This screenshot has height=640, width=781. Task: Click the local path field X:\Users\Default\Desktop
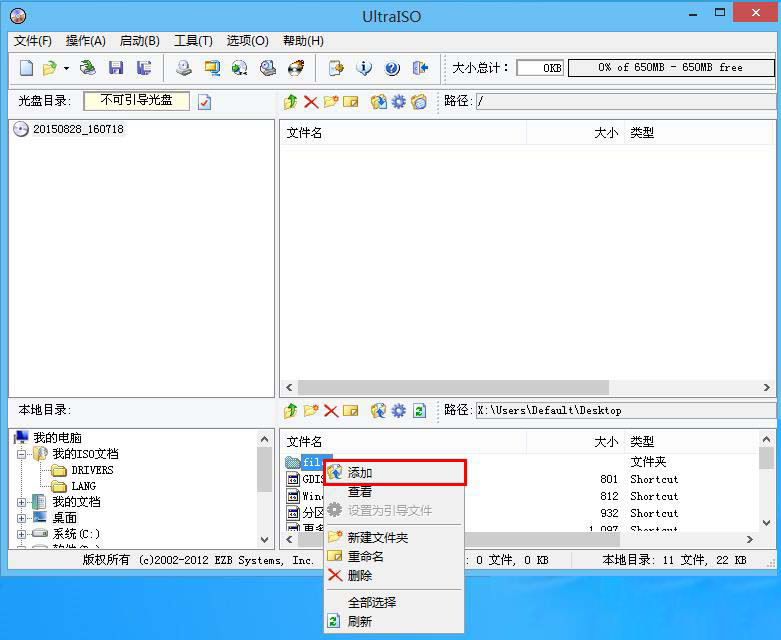tap(625, 411)
